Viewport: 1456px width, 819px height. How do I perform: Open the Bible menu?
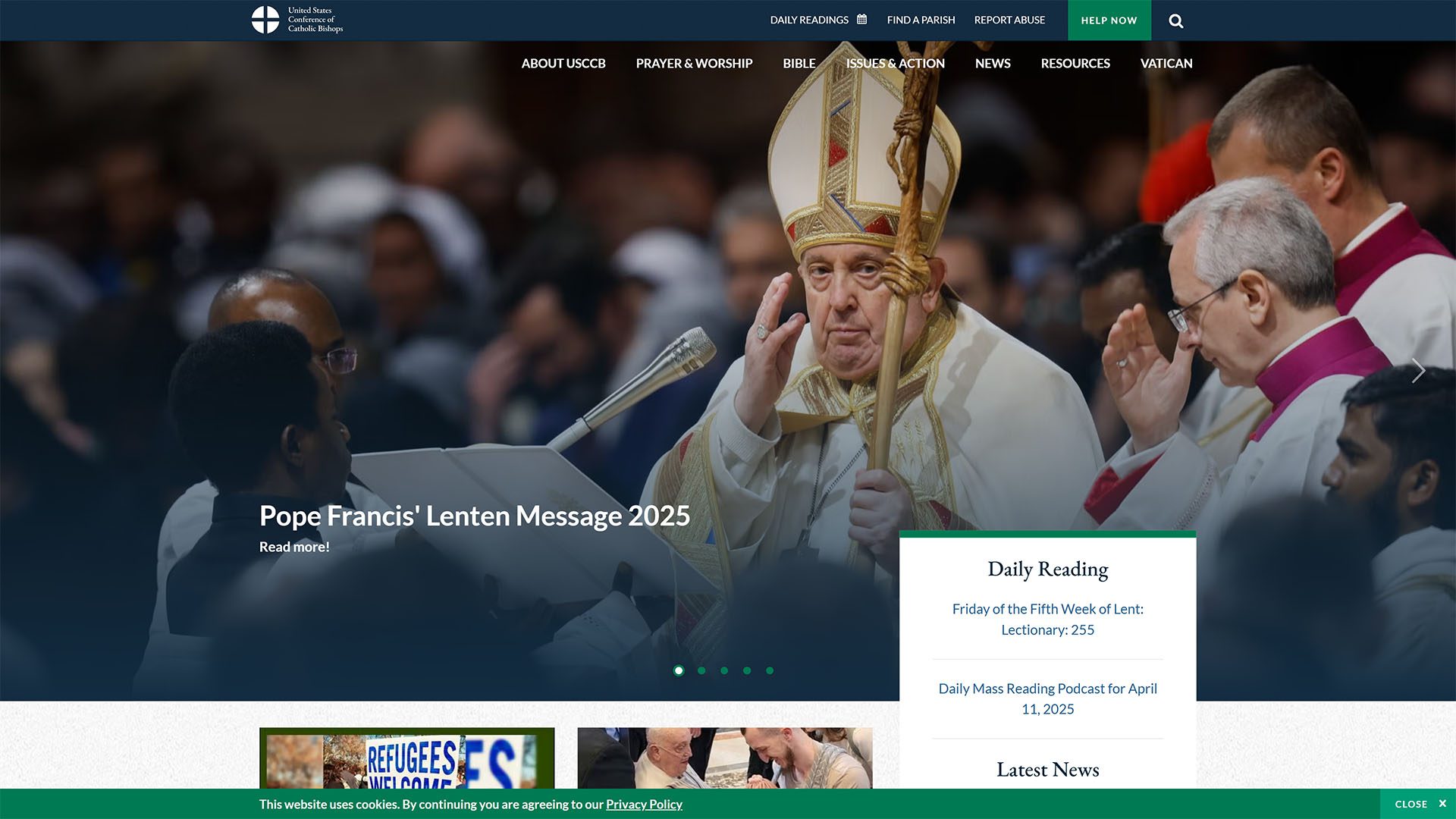click(x=799, y=64)
